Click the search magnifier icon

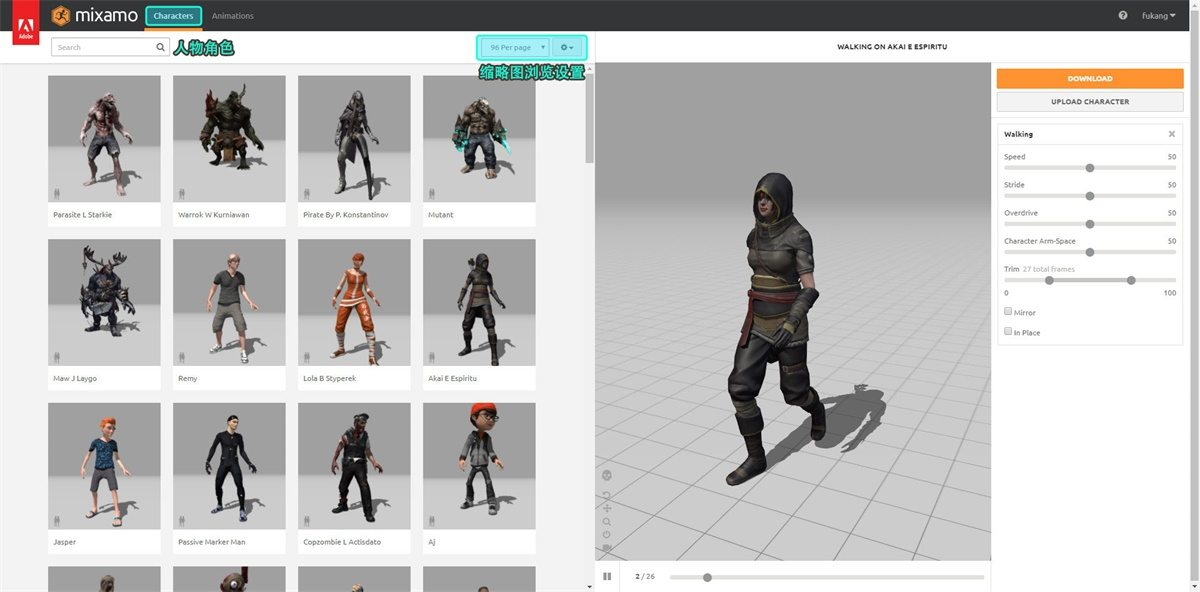pyautogui.click(x=160, y=47)
